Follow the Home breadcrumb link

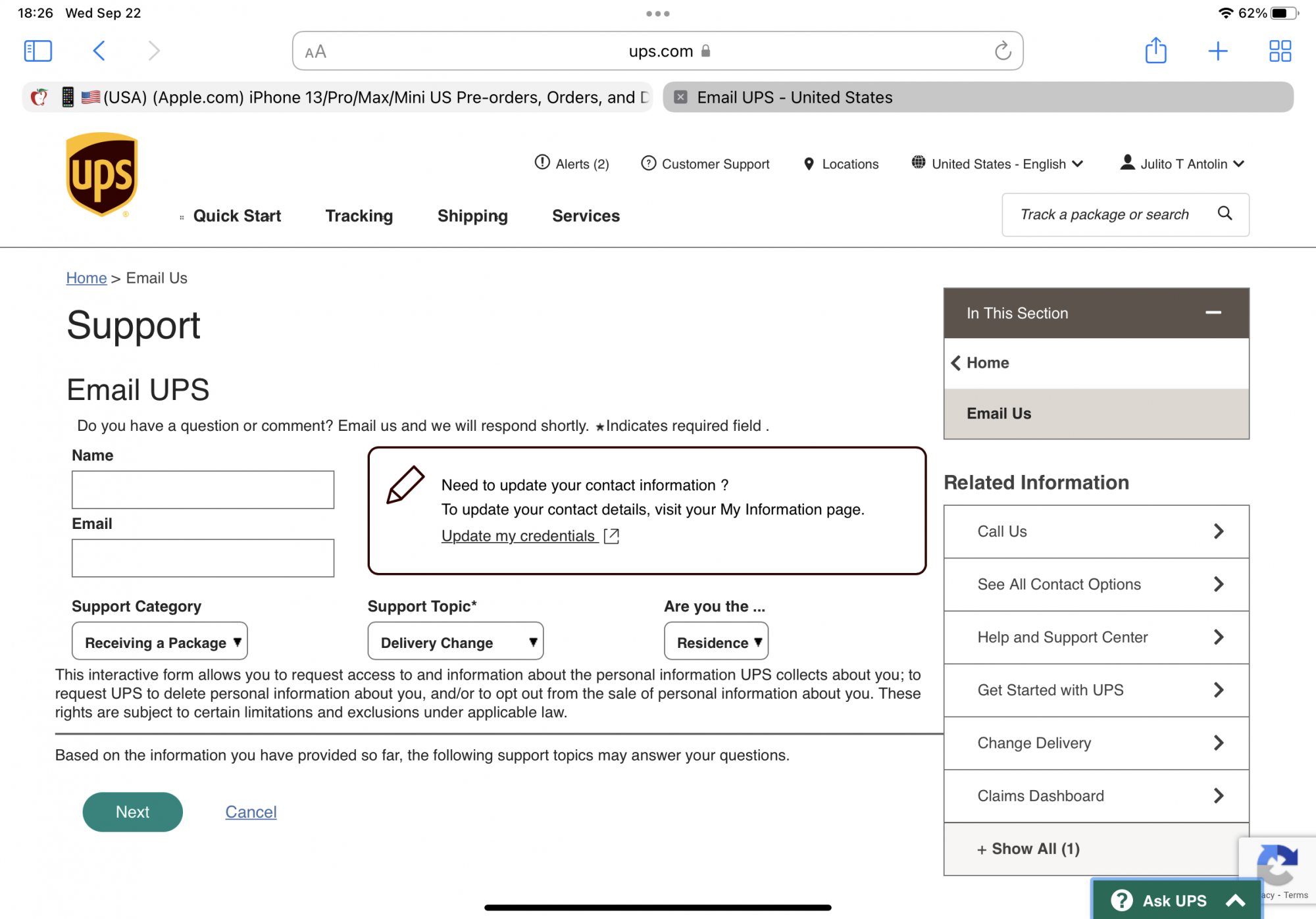pos(86,278)
